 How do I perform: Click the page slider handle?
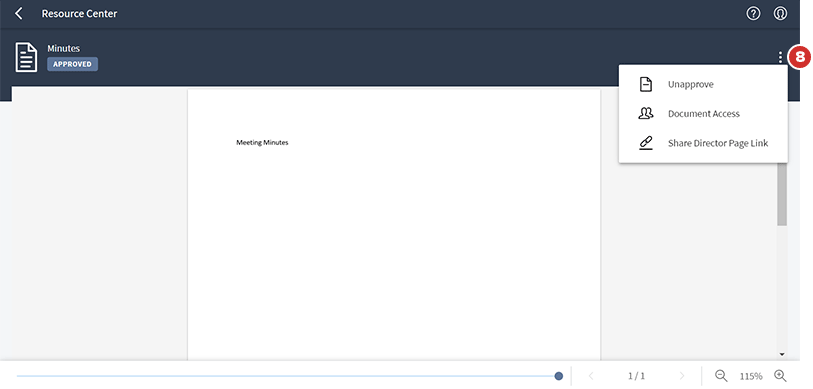pyautogui.click(x=558, y=376)
